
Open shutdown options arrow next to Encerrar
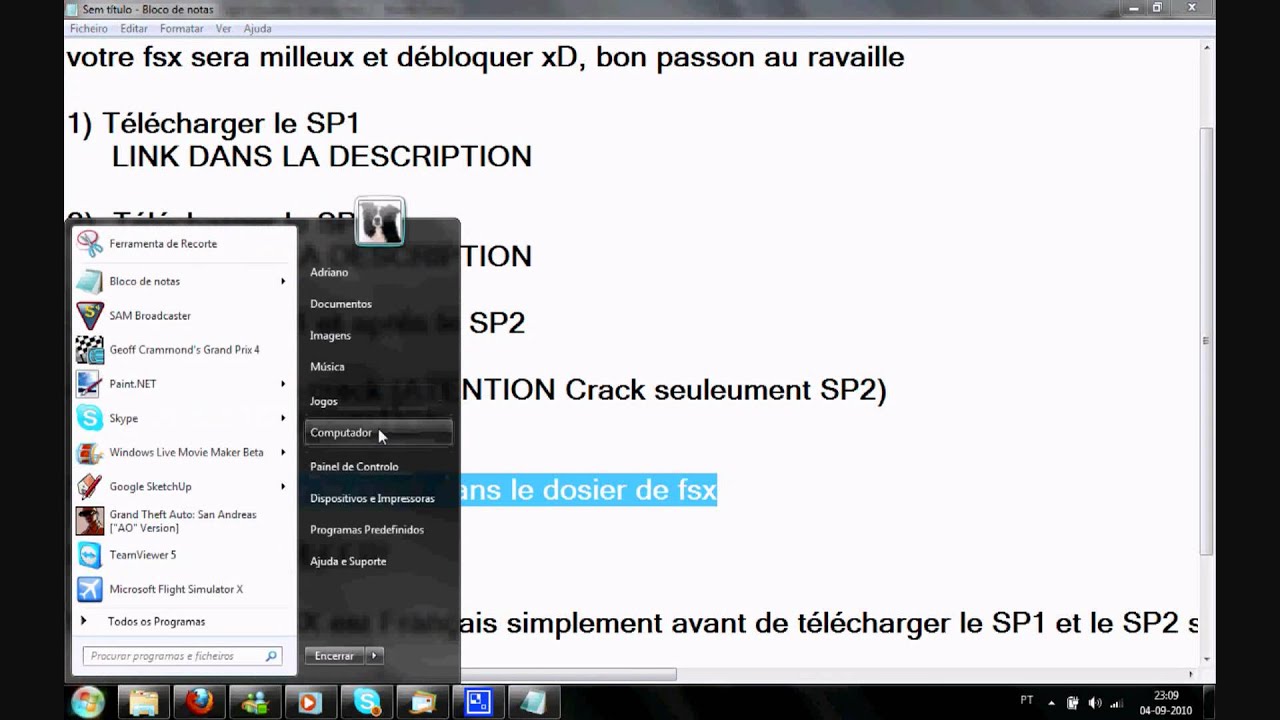[x=374, y=656]
